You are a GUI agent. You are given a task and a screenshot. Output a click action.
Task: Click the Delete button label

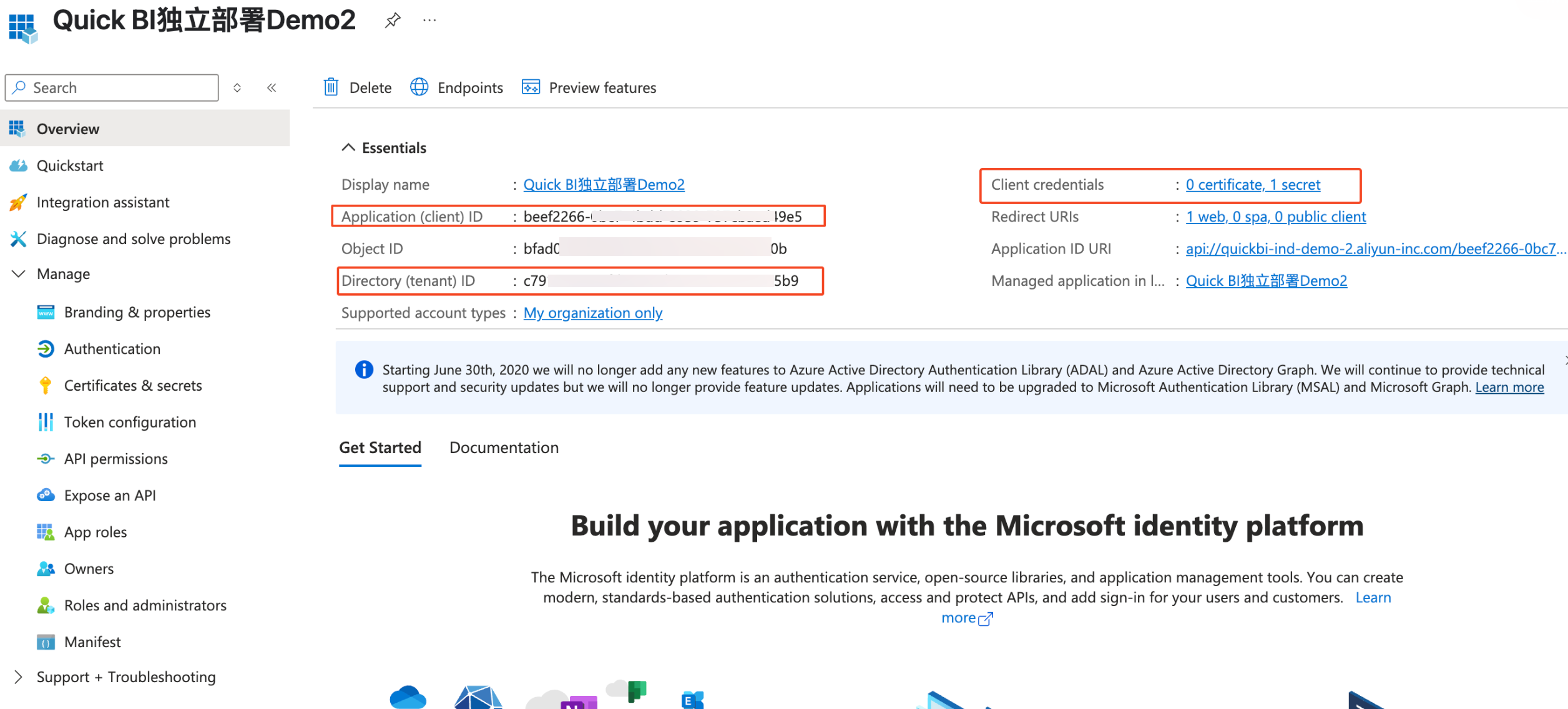tap(370, 88)
